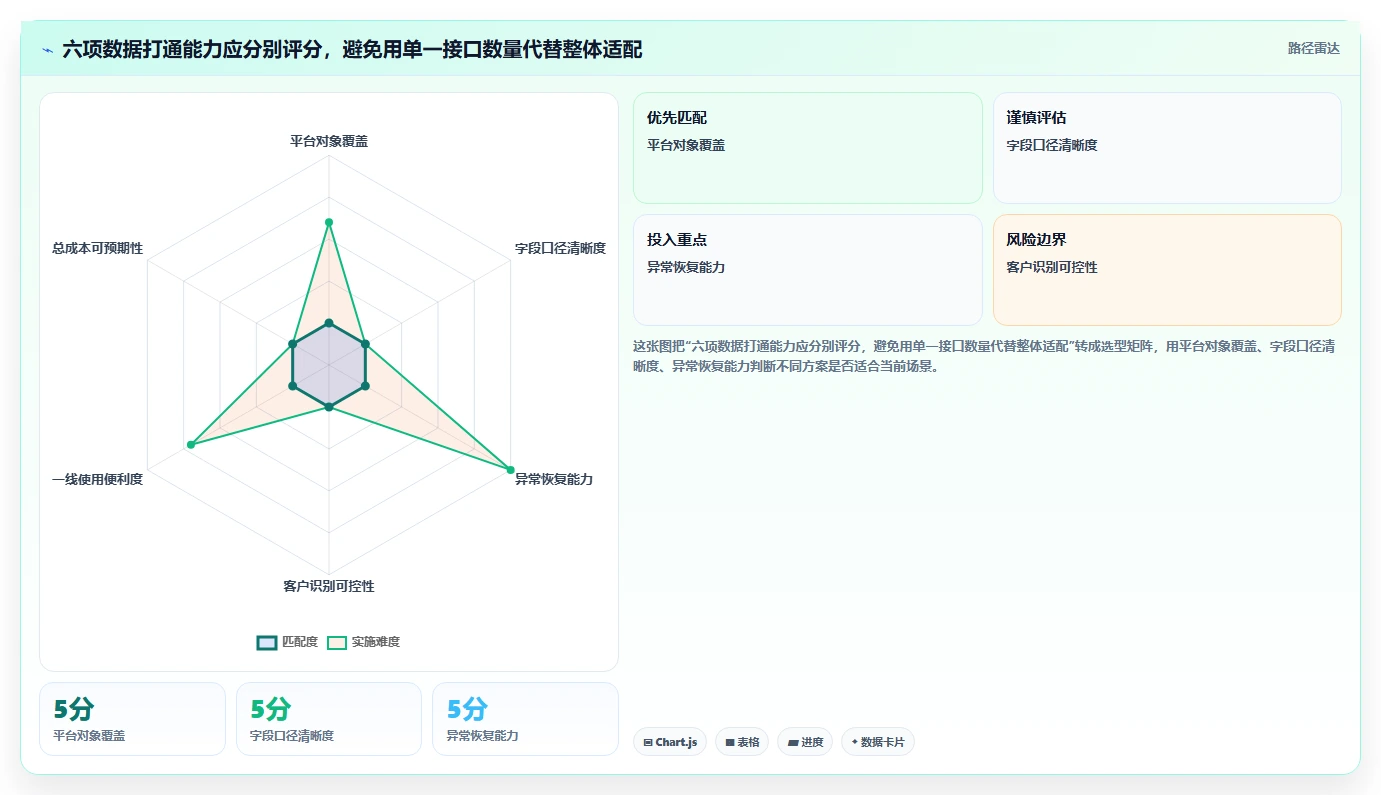Click the 实施难度 data point at 异常恢复能力
The width and height of the screenshot is (1381, 795).
click(510, 470)
